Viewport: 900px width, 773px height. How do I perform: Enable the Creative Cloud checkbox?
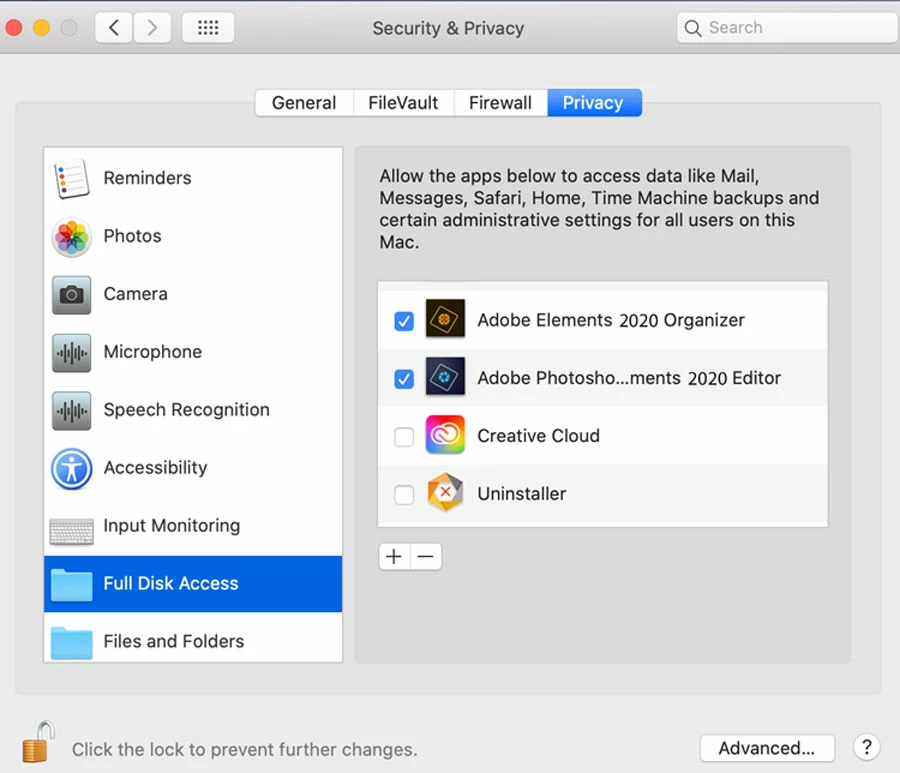[x=404, y=437]
